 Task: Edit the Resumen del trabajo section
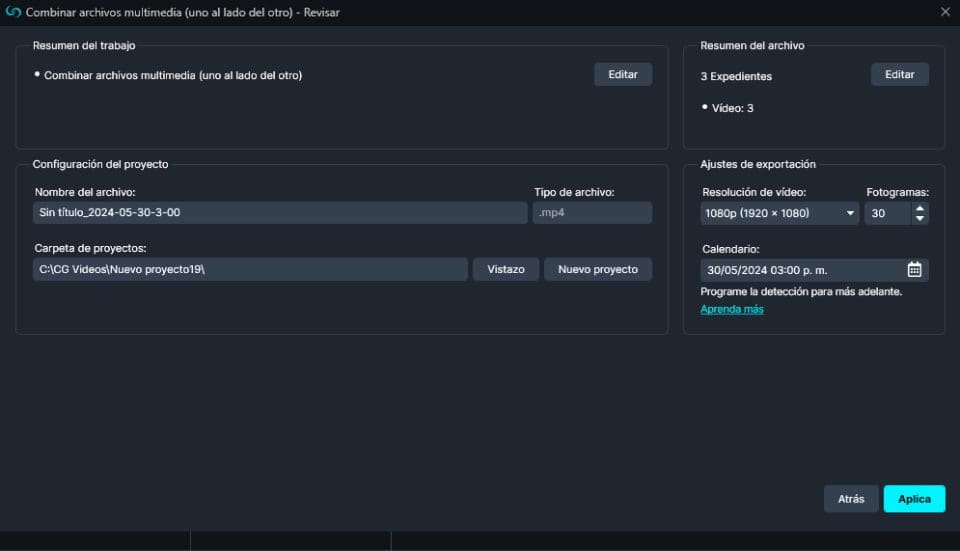(x=623, y=74)
